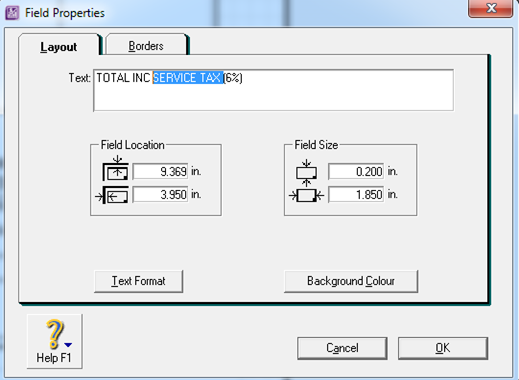Click the Field Location group label
The width and height of the screenshot is (519, 380).
pos(132,145)
